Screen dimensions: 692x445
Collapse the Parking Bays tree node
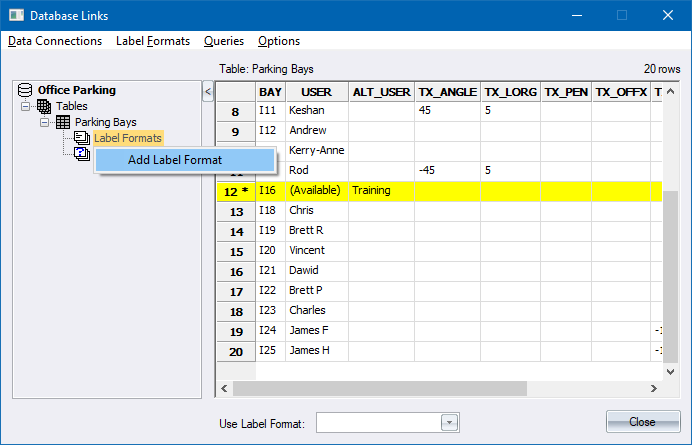(x=45, y=122)
